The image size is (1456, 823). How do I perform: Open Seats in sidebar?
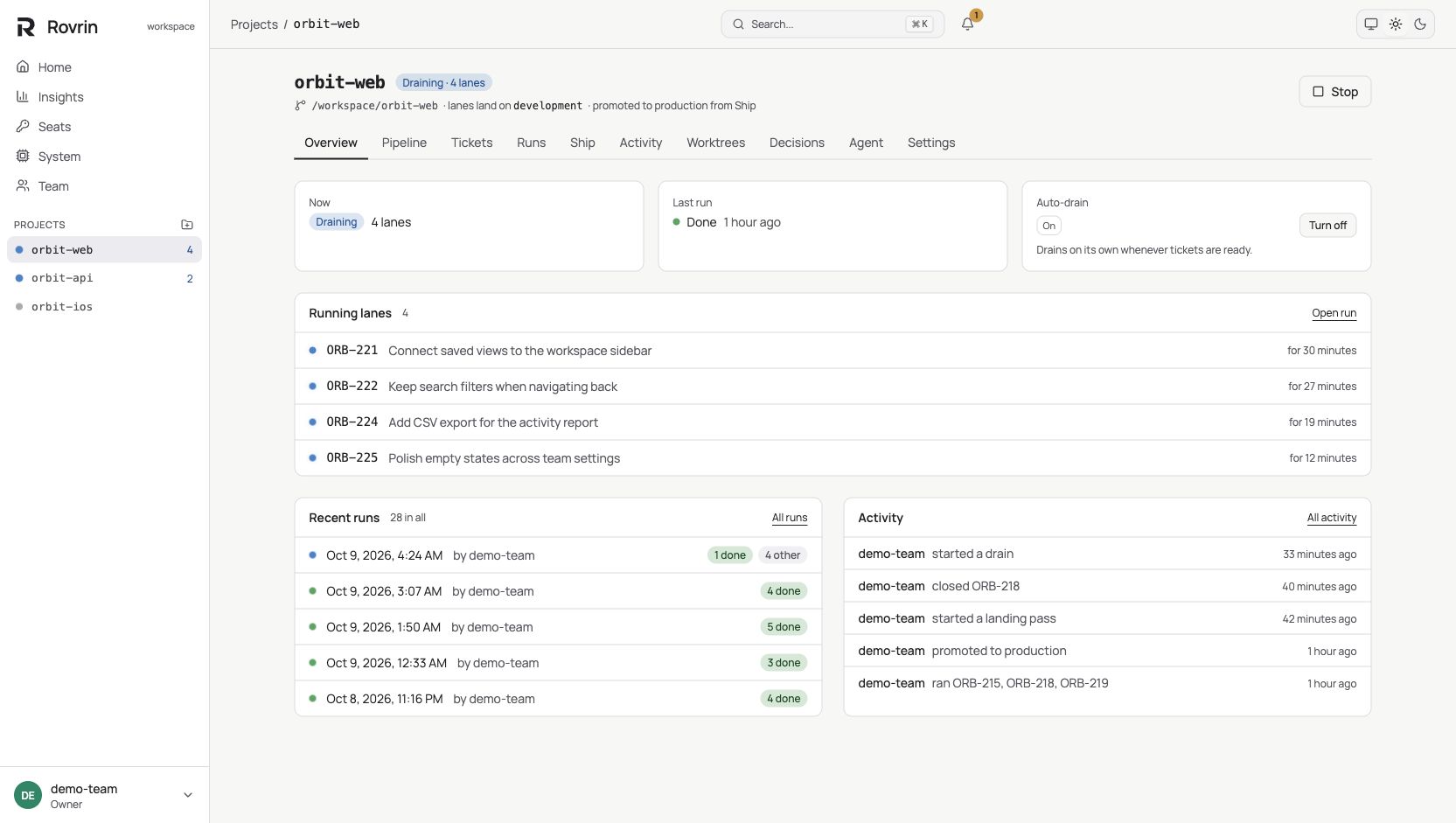pyautogui.click(x=105, y=127)
